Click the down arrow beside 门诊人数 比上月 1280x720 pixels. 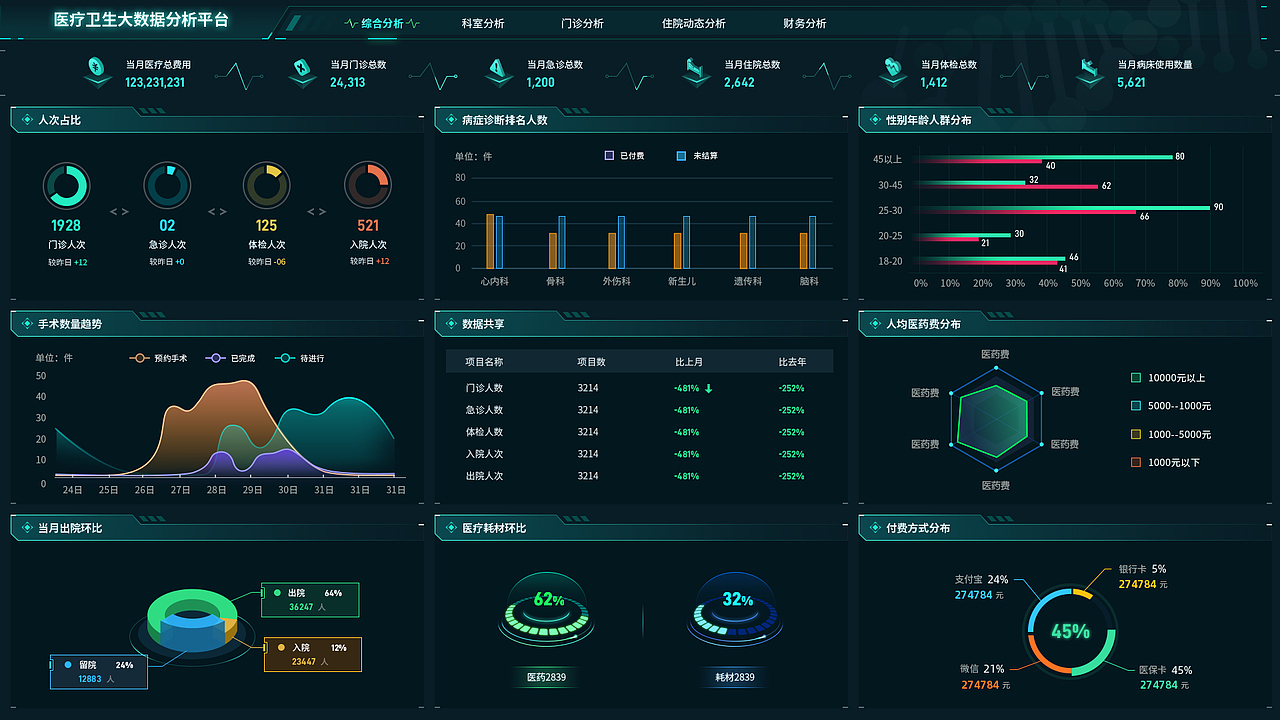[x=709, y=388]
